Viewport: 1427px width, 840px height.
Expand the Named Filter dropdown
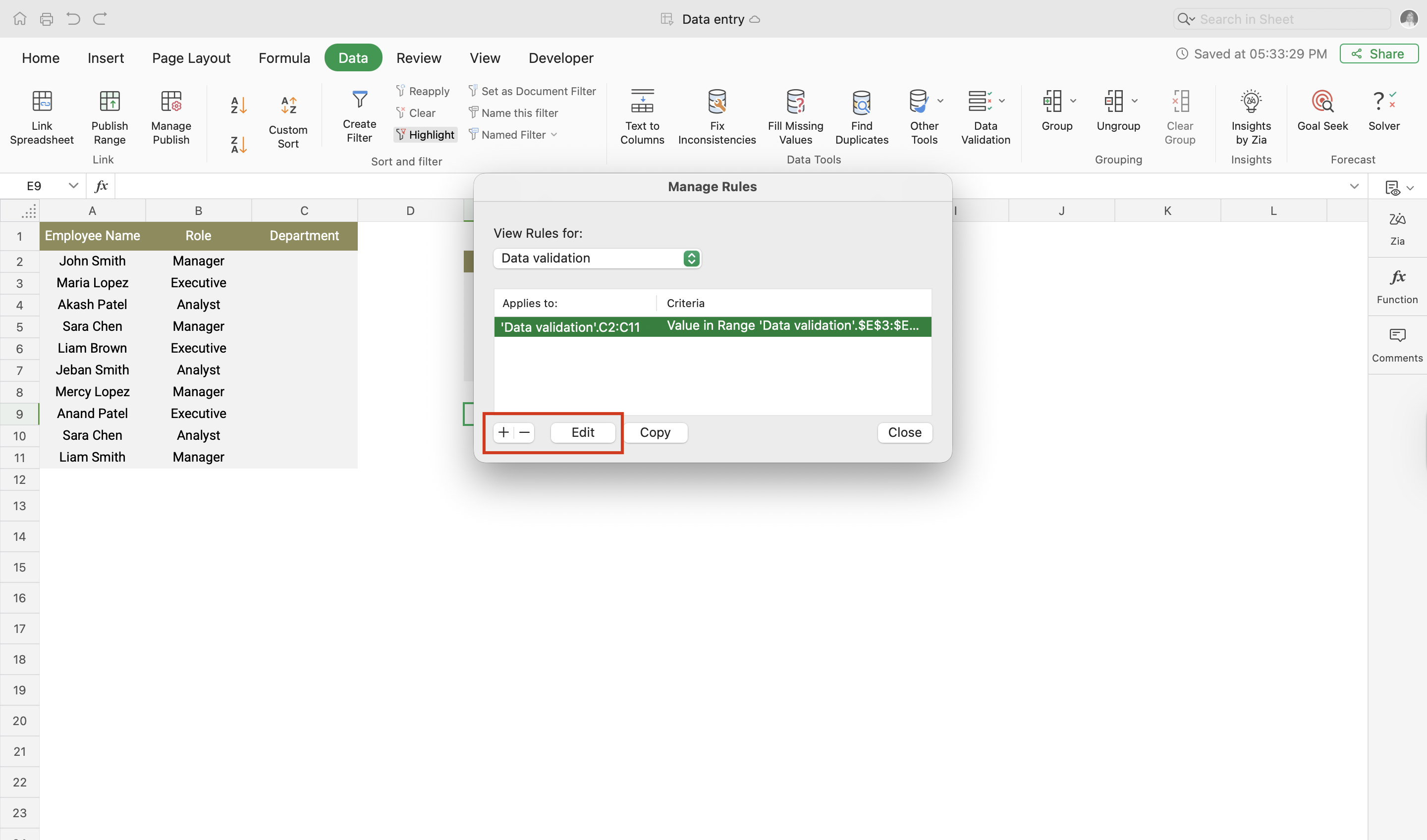554,135
